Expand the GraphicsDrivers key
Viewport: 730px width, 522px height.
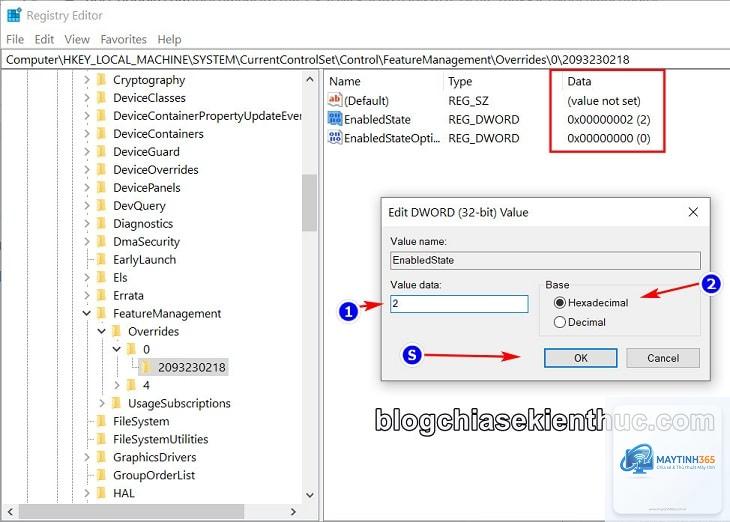pos(87,457)
